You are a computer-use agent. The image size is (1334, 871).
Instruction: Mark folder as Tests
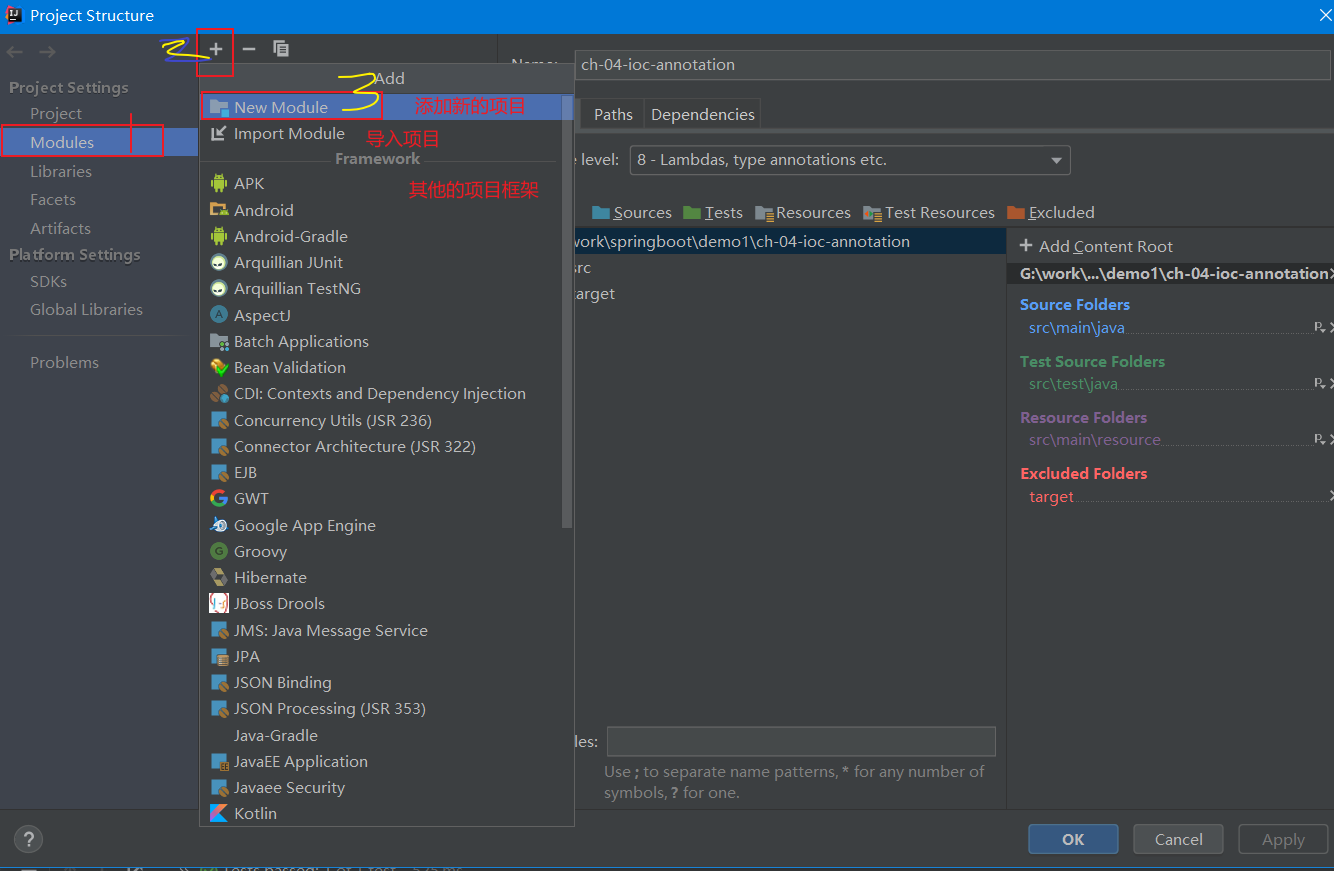click(x=713, y=212)
